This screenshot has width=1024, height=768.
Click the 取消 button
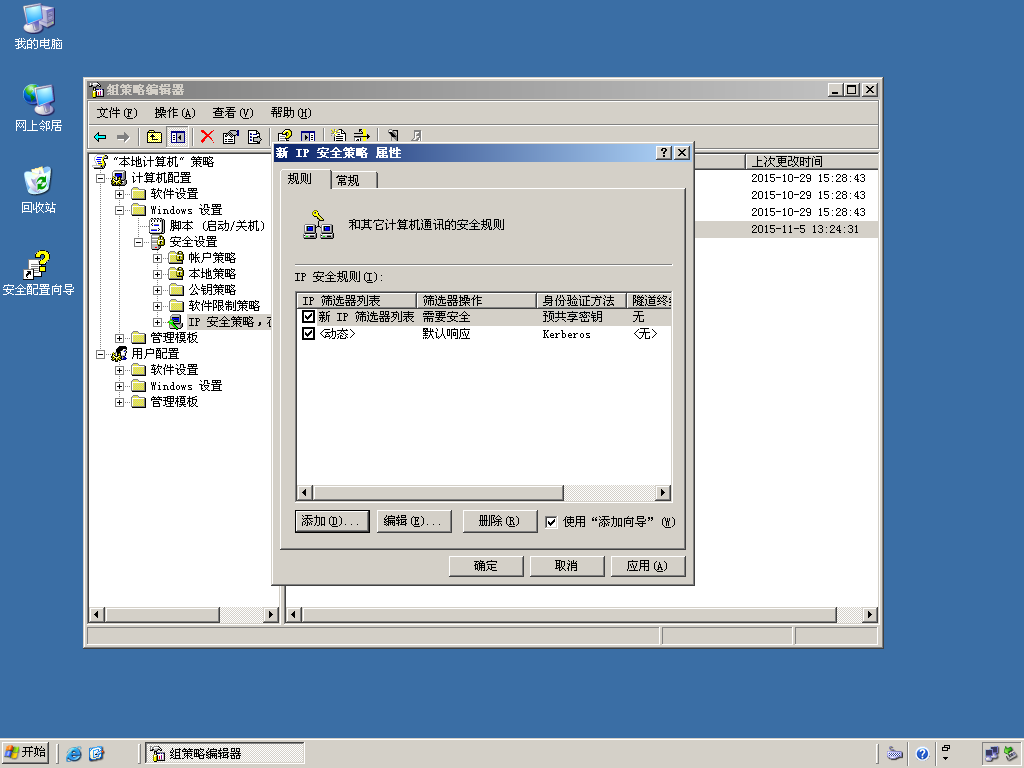[567, 566]
